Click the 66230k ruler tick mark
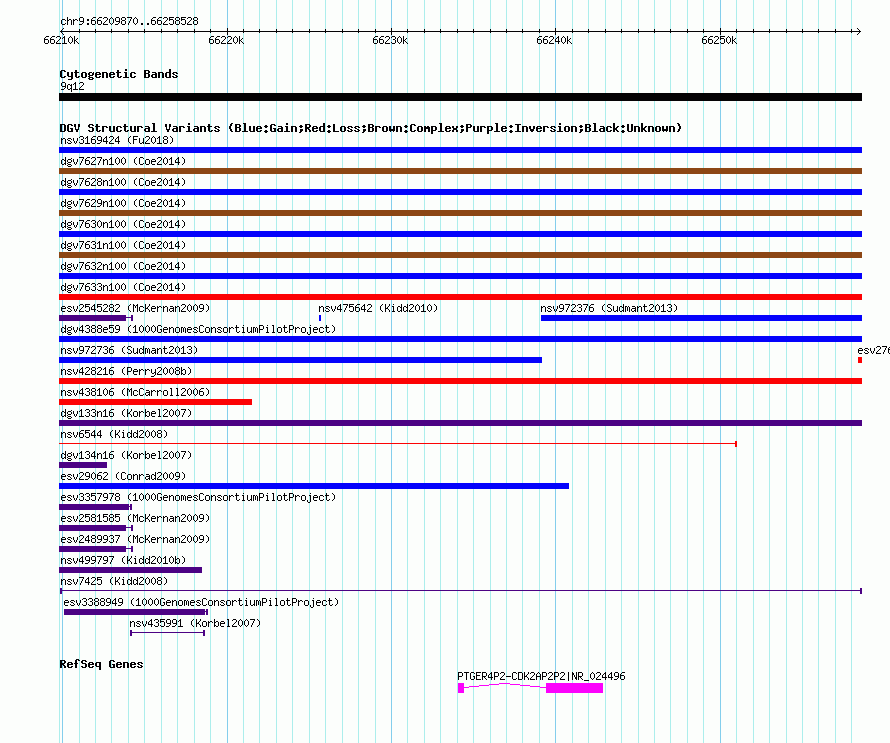The image size is (890, 743). pos(391,32)
